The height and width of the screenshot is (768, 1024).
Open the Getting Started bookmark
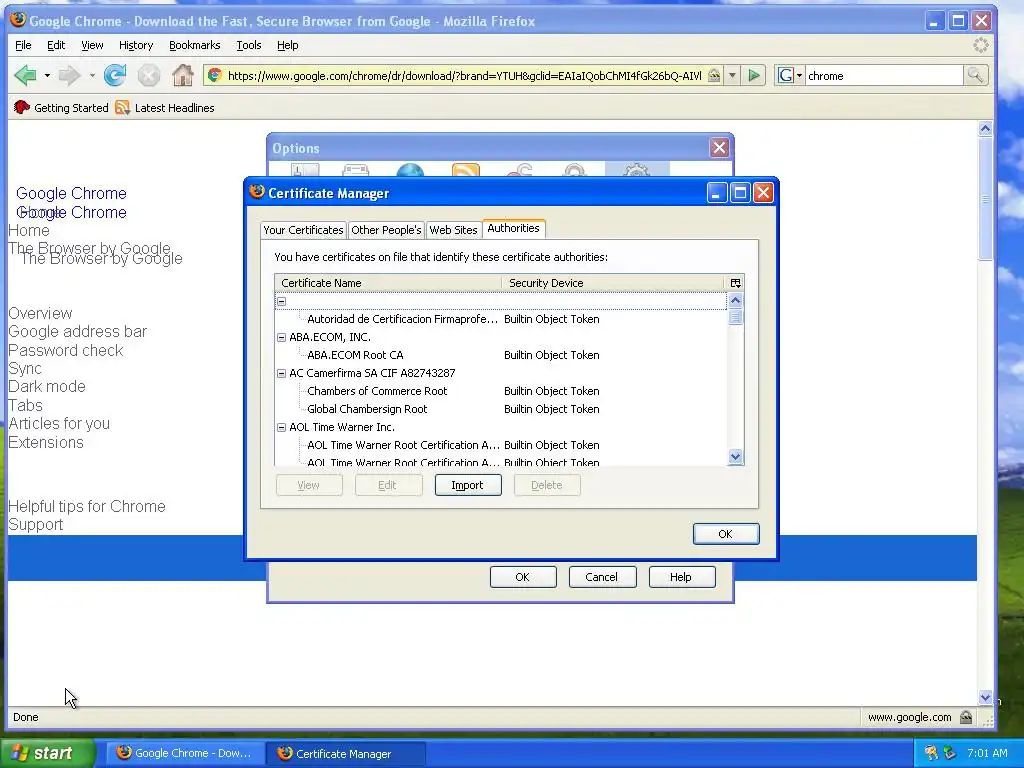(x=61, y=108)
